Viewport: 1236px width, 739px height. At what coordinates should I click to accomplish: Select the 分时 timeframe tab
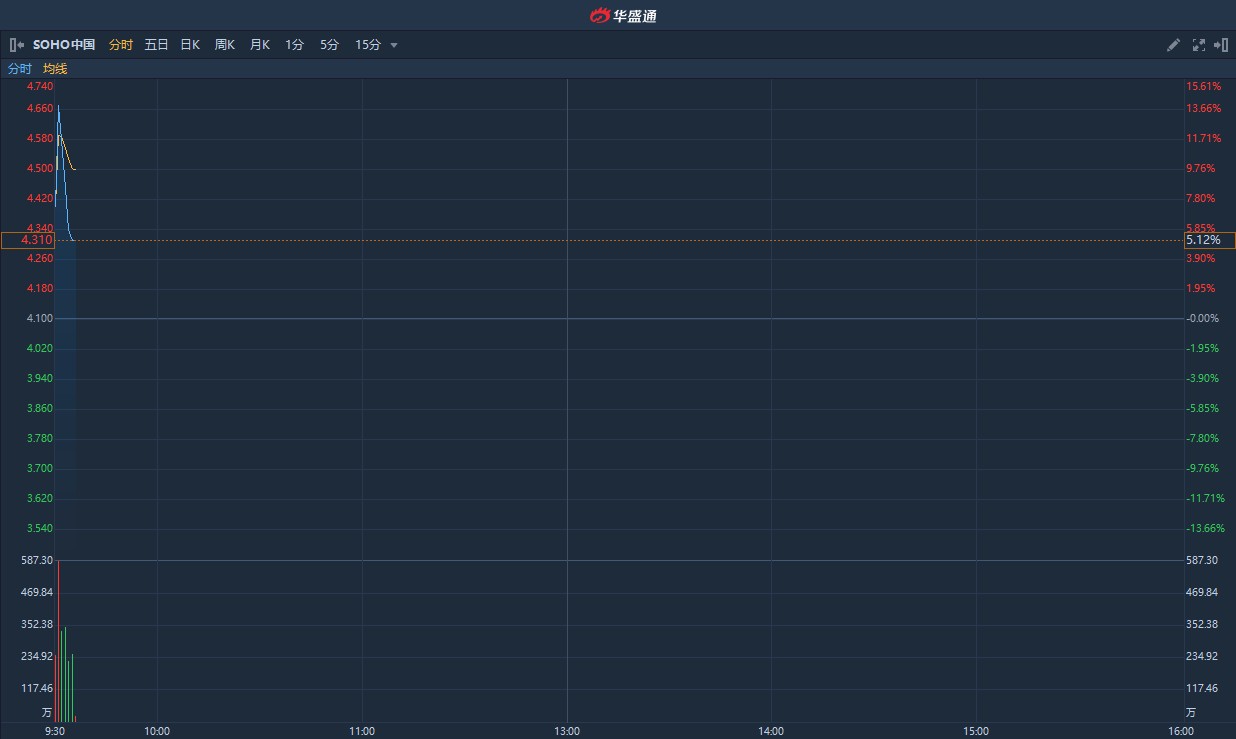121,45
